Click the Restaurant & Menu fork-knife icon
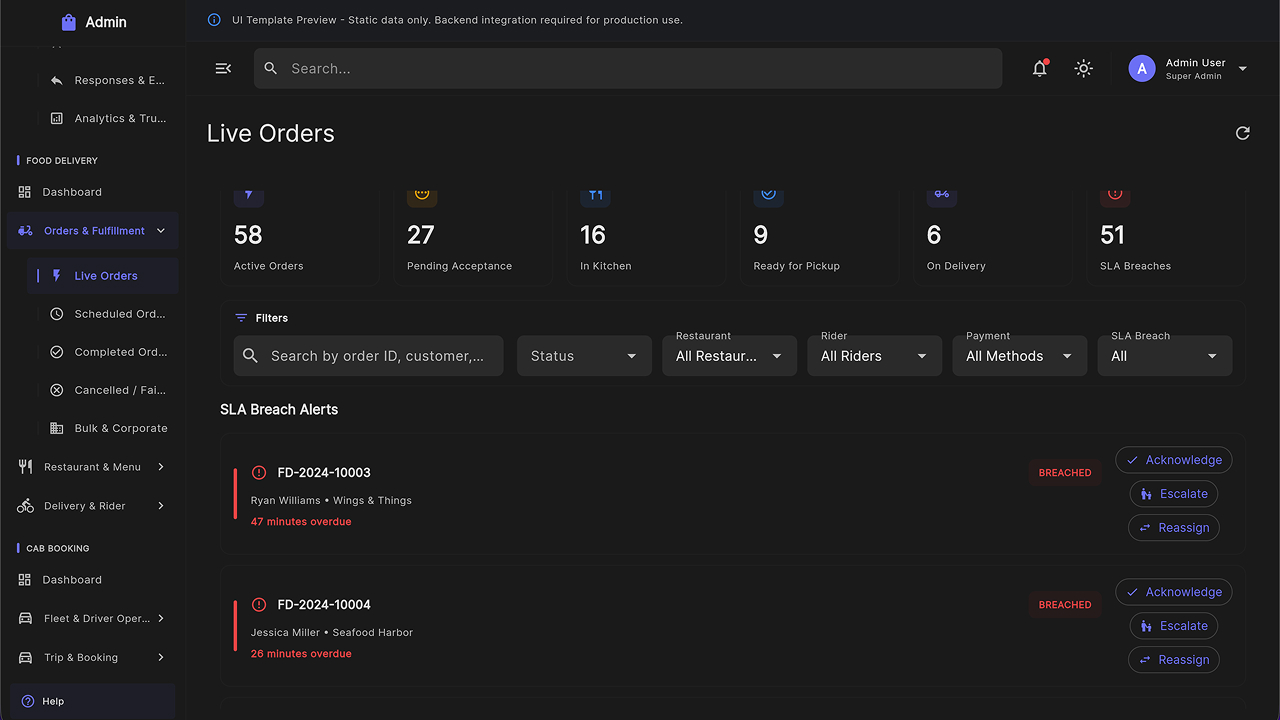Screen dimensions: 1280x720 click(25, 467)
